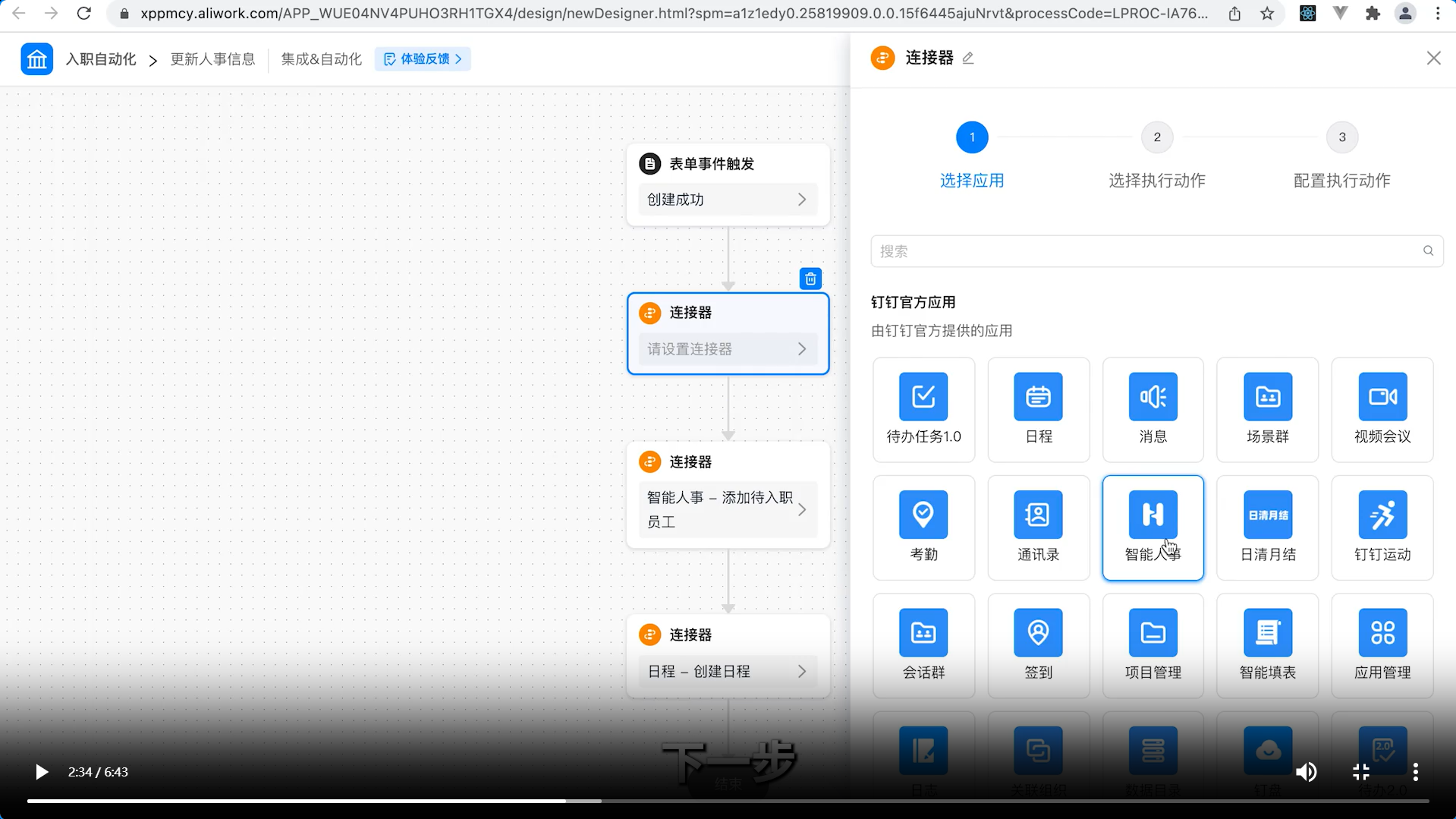1456x819 pixels.
Task: Open the browser profile avatar
Action: 1405,13
